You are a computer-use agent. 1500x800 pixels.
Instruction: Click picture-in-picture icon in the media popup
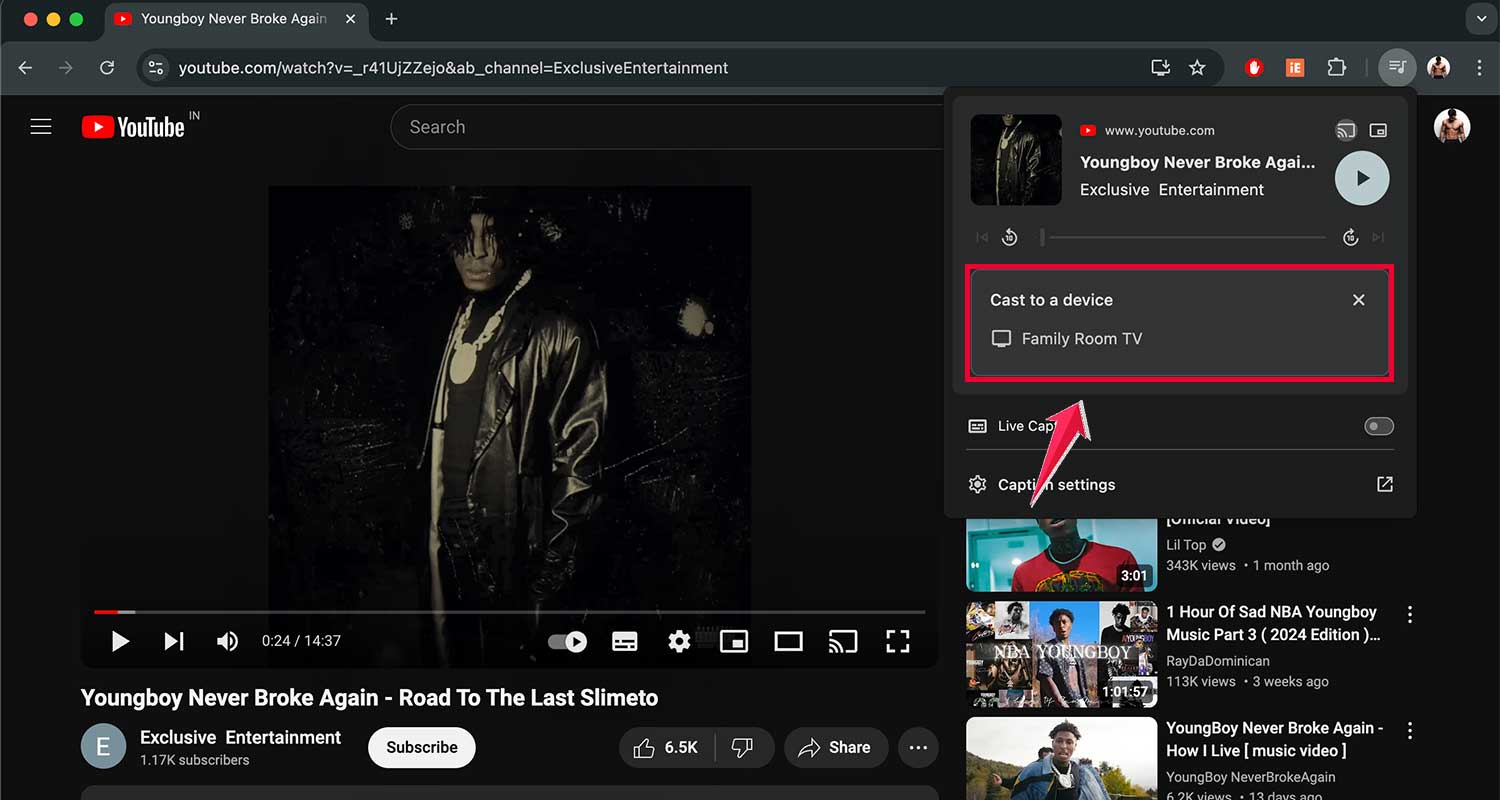1378,130
